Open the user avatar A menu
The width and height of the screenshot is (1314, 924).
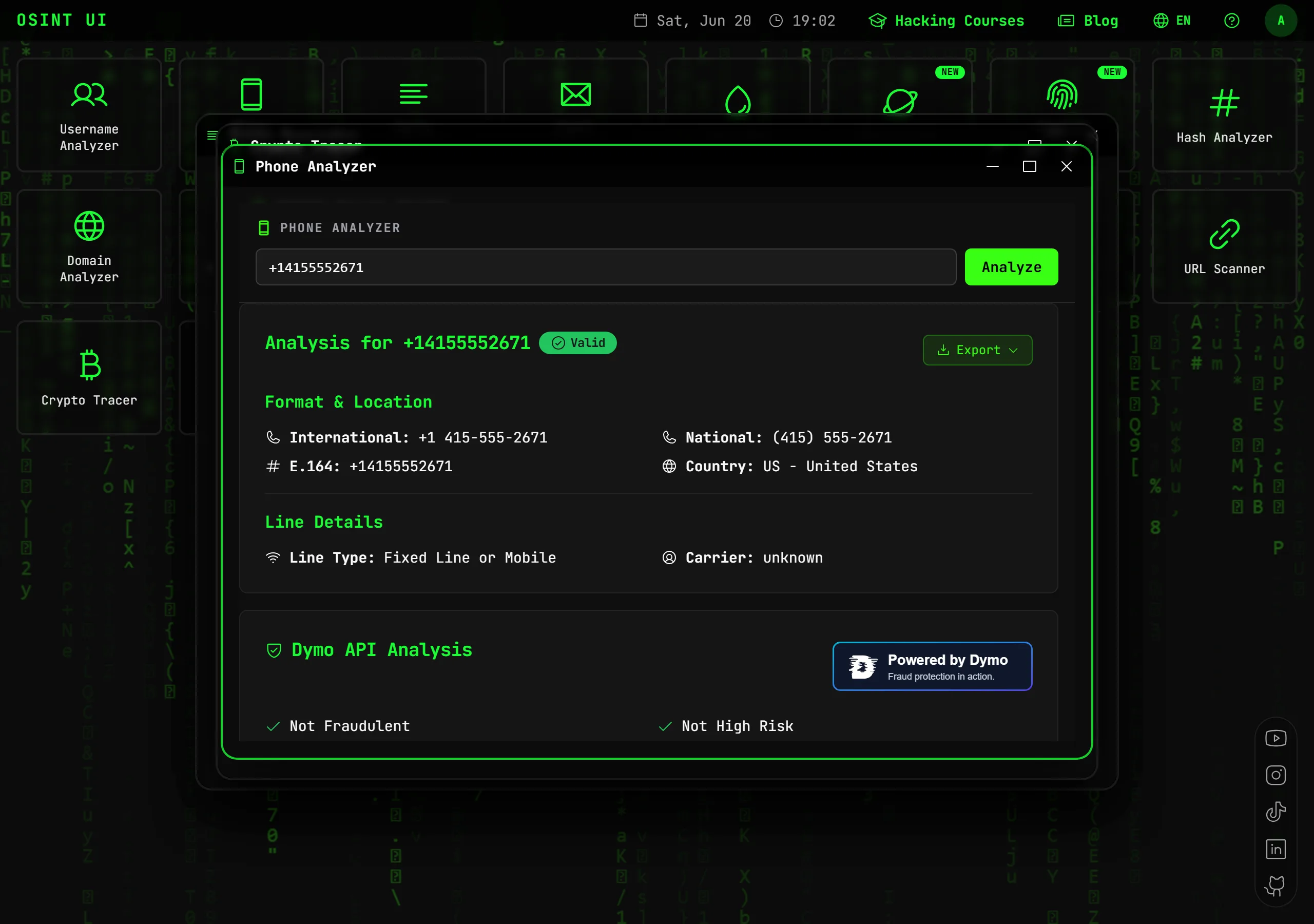(1281, 21)
